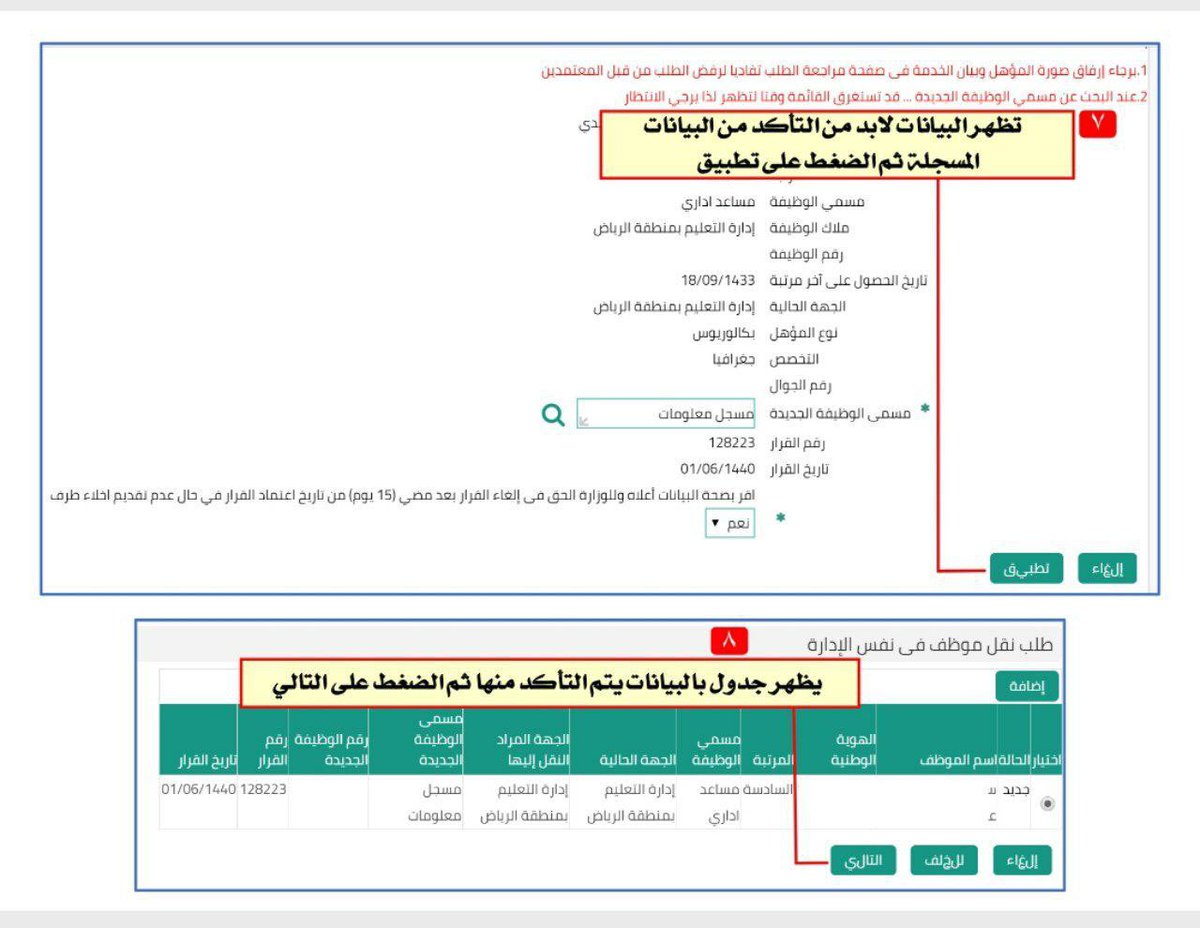Click the تاريخ الحصول على آخر مرتبة label
Image resolution: width=1200 pixels, height=928 pixels.
[x=849, y=280]
